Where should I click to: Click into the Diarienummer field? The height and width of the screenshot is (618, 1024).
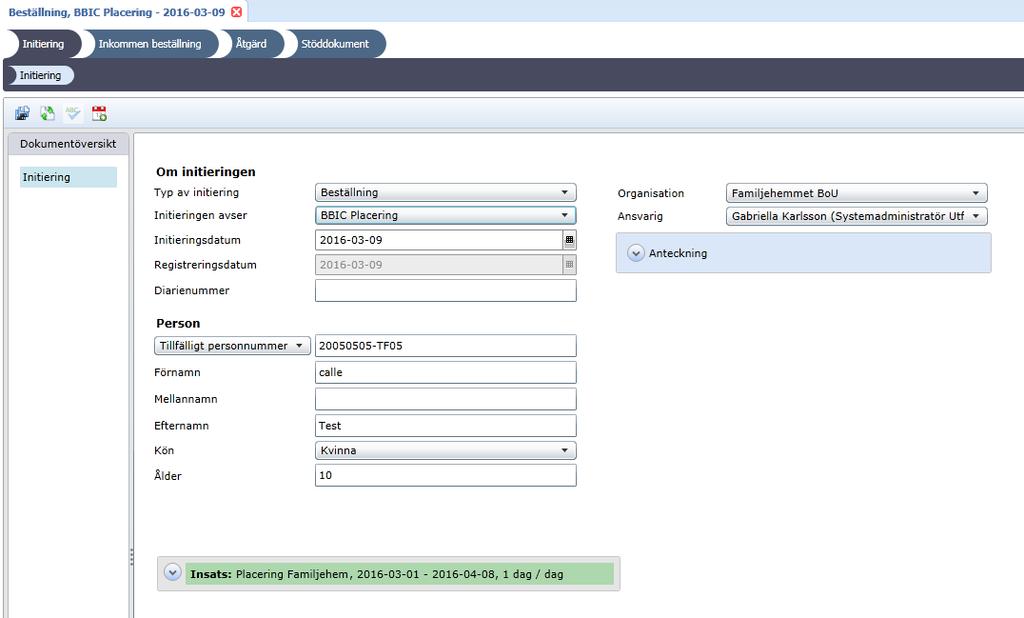click(x=445, y=291)
